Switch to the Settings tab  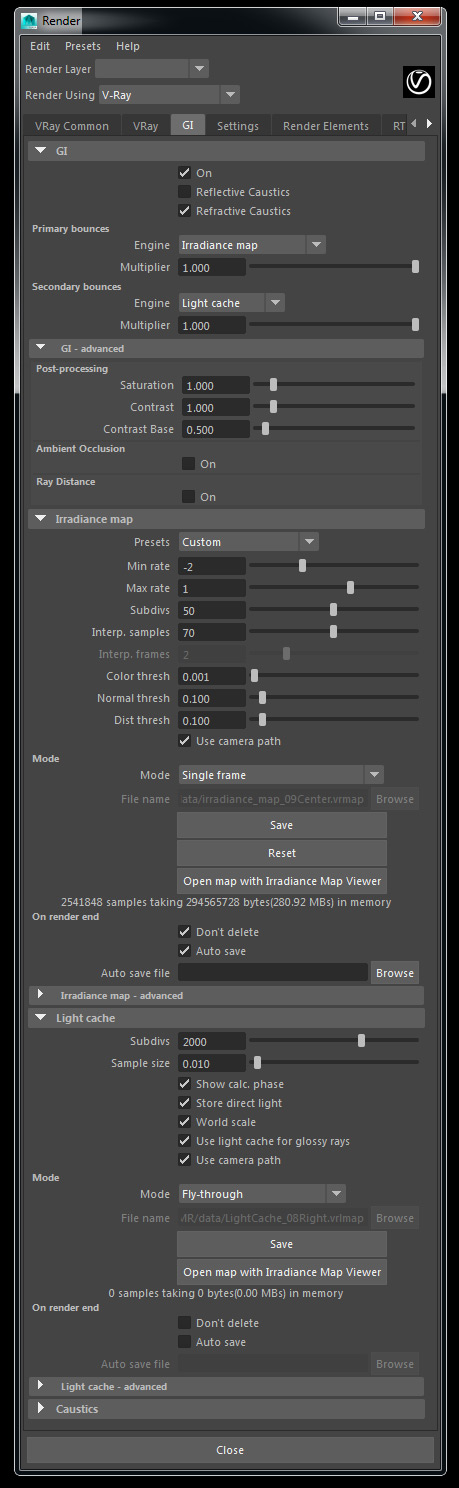point(238,126)
